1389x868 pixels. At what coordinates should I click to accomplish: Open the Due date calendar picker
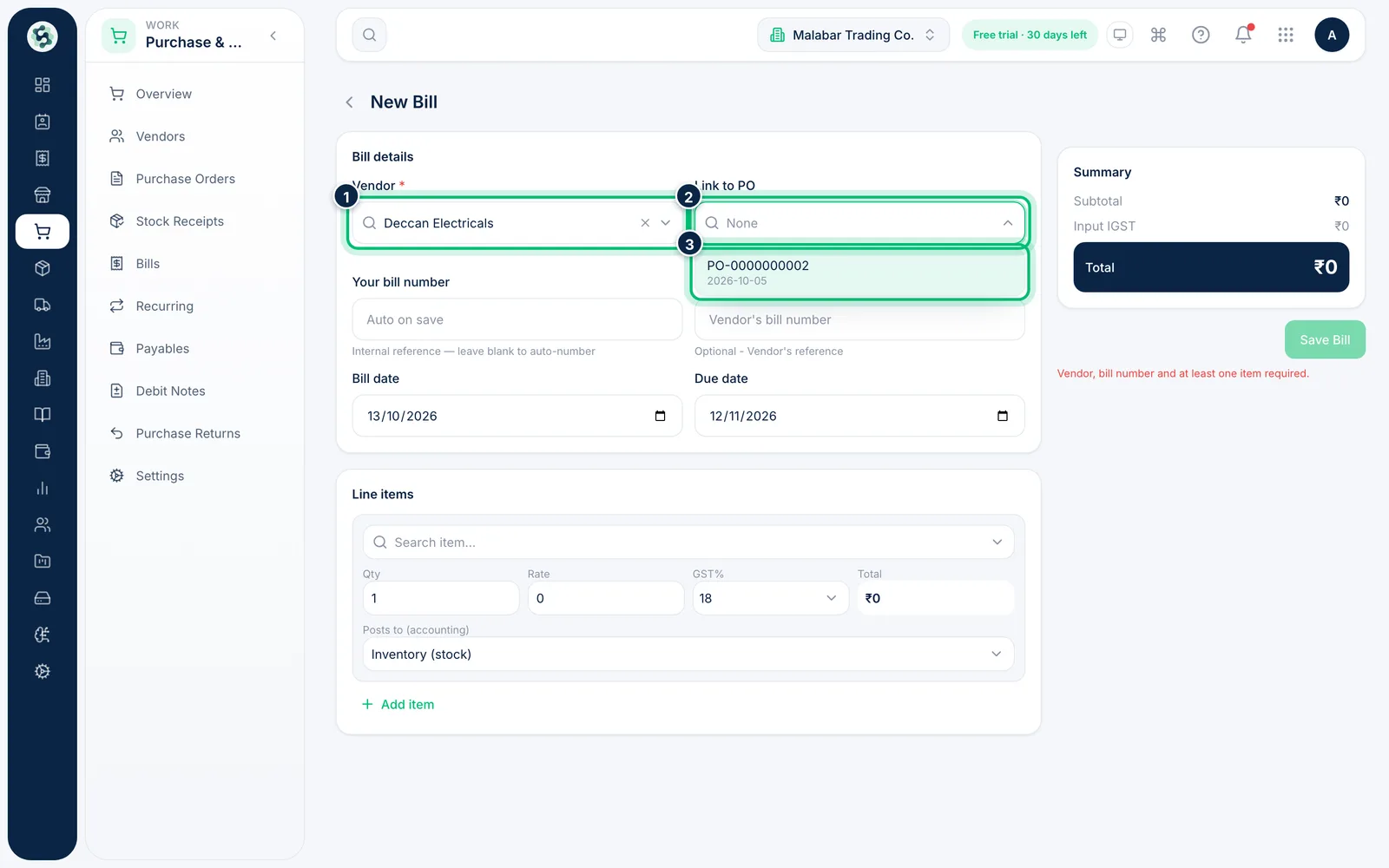pos(1003,416)
